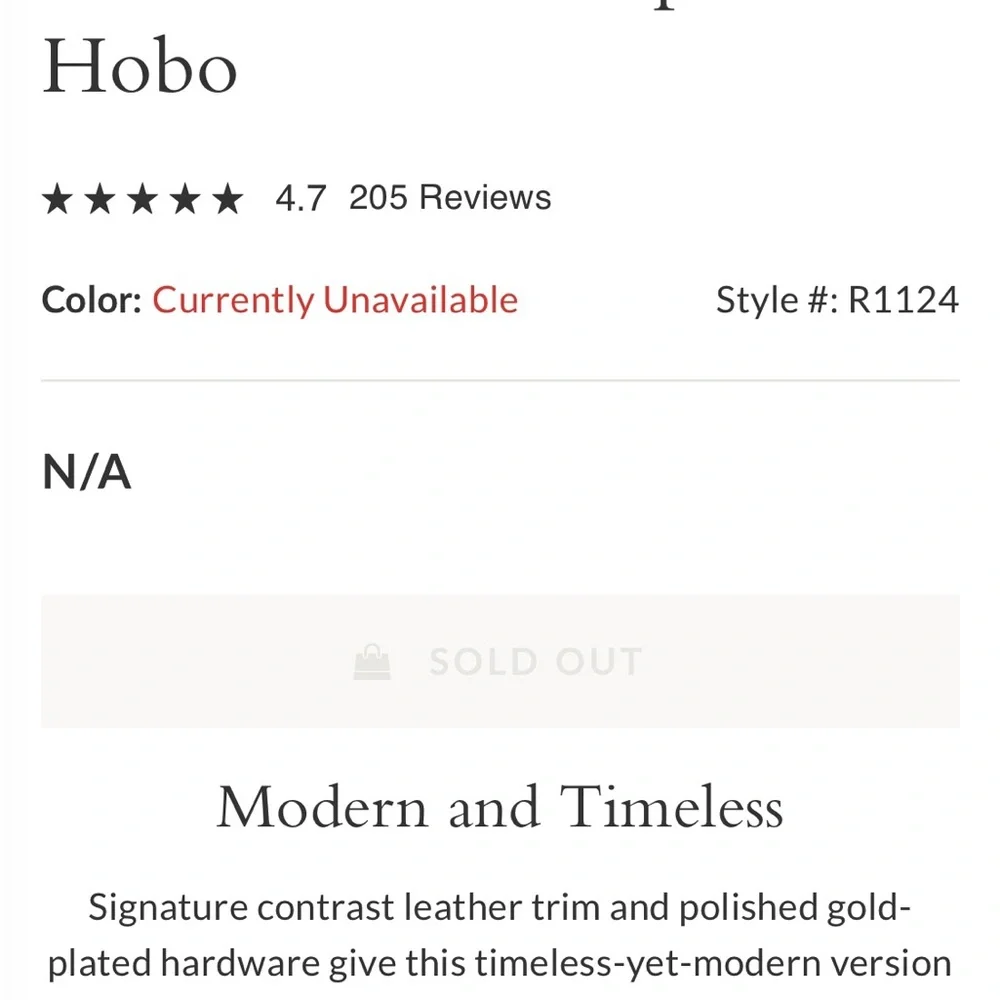Click the Currently Unavailable color text

point(335,300)
